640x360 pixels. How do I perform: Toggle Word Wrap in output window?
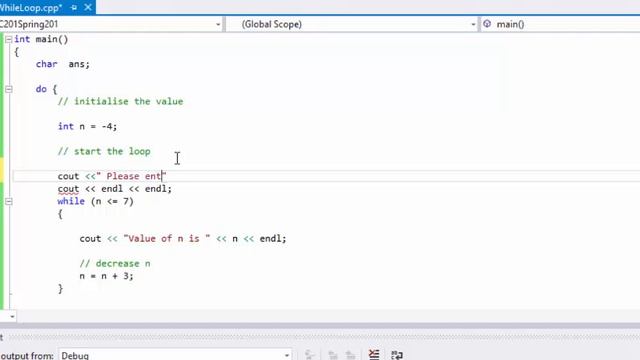click(397, 355)
